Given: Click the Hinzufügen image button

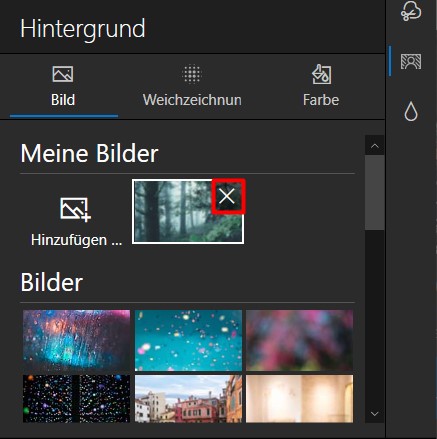Looking at the screenshot, I should tap(76, 221).
